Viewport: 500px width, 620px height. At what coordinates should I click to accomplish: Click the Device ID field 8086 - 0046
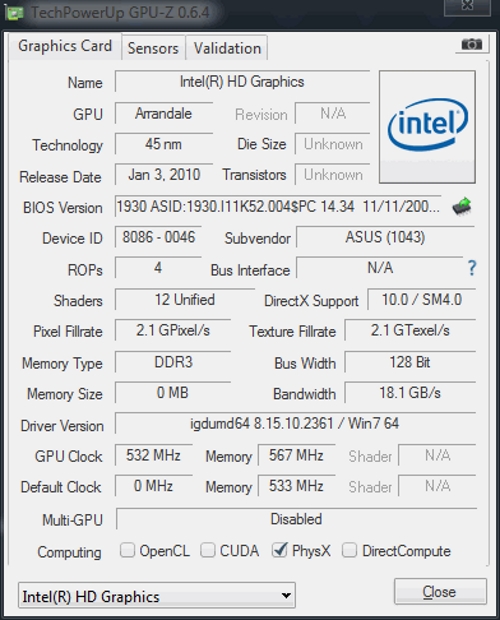[x=158, y=237]
